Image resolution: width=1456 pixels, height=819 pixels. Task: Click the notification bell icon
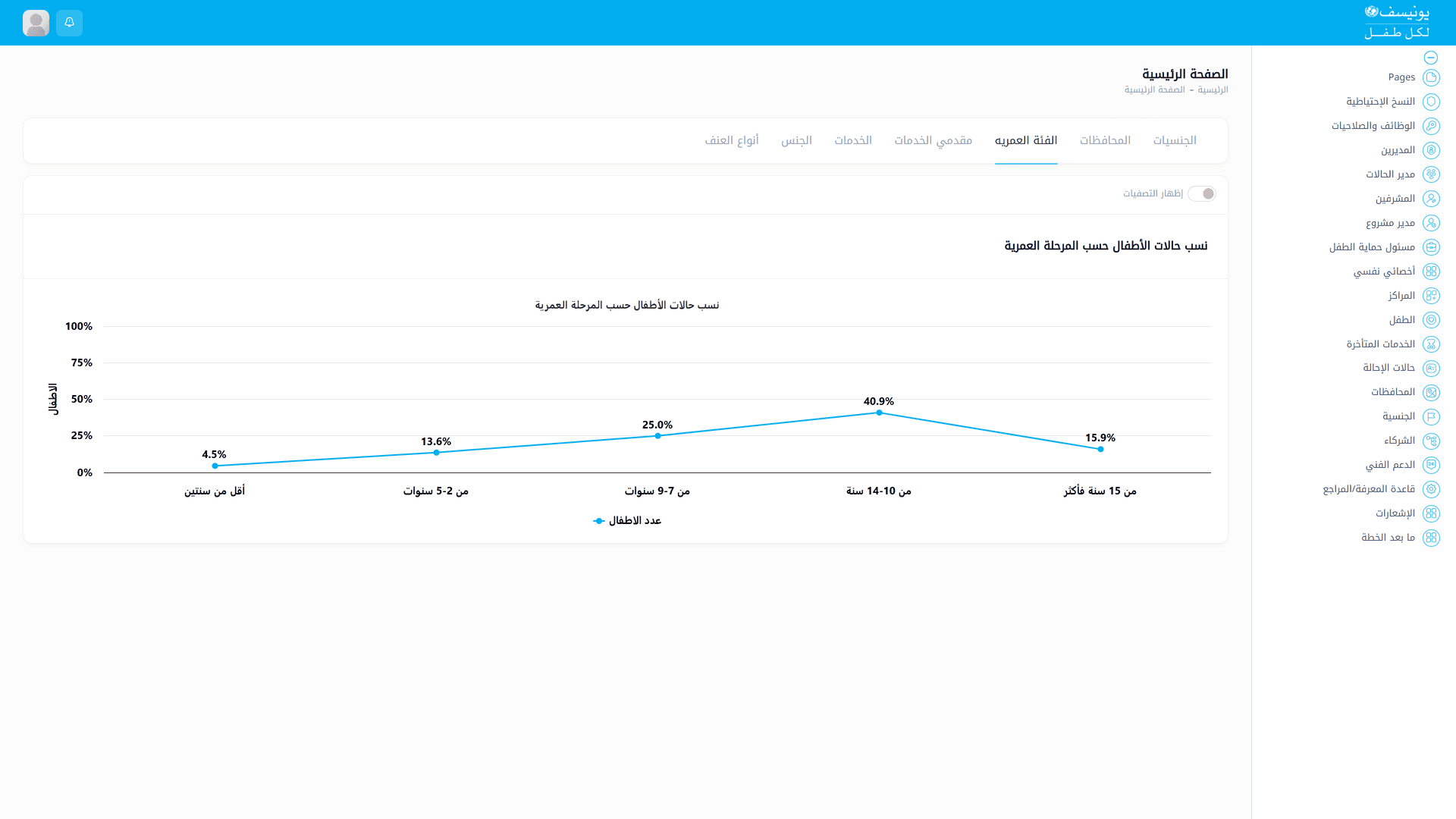pyautogui.click(x=69, y=23)
